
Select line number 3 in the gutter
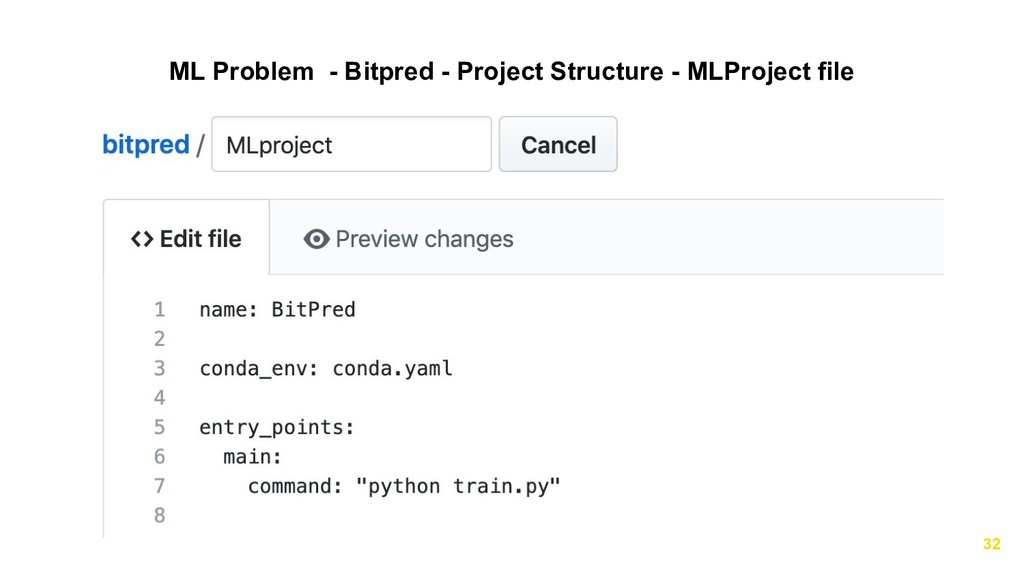pyautogui.click(x=159, y=368)
